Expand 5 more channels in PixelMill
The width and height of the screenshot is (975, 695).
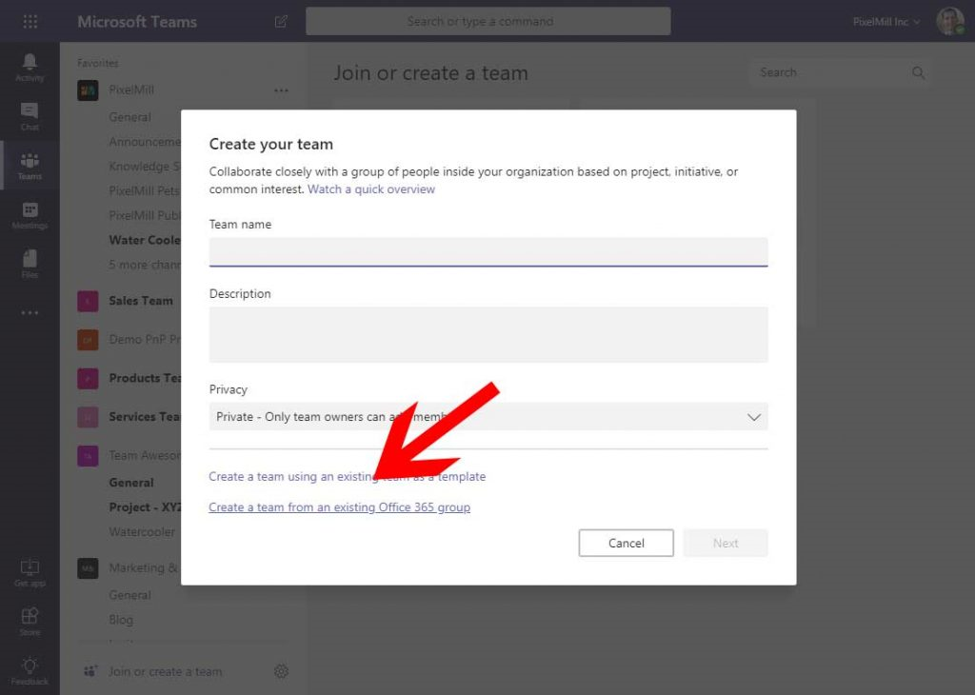click(144, 265)
